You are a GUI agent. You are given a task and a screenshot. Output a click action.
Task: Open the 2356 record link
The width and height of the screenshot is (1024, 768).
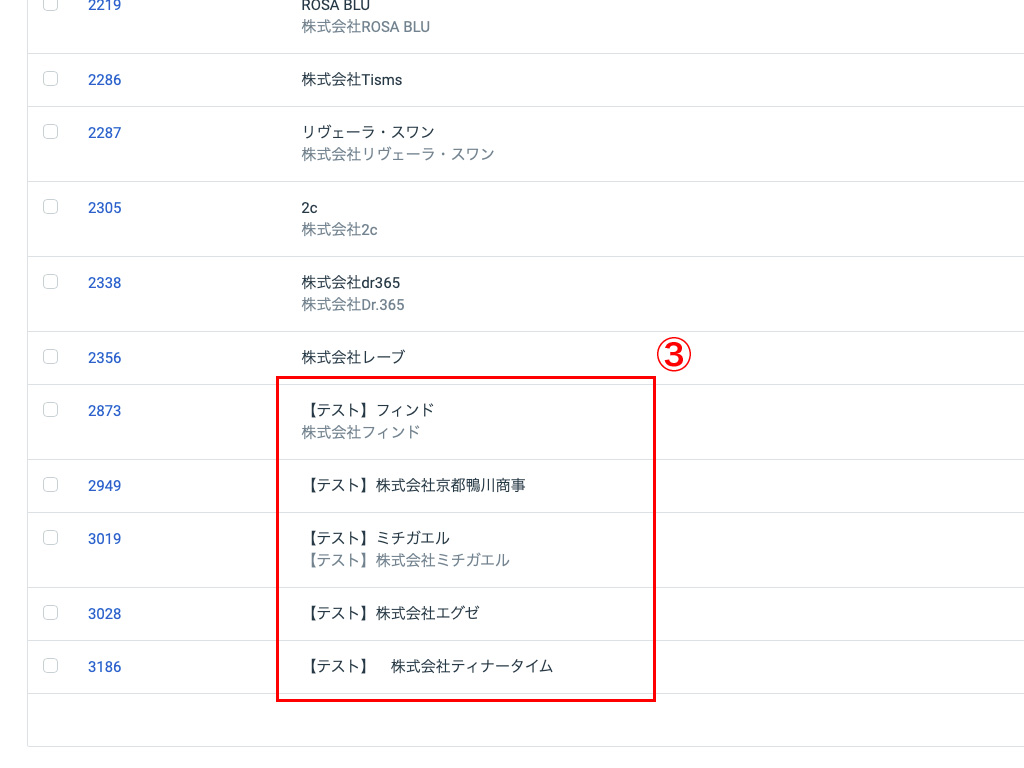pyautogui.click(x=104, y=359)
